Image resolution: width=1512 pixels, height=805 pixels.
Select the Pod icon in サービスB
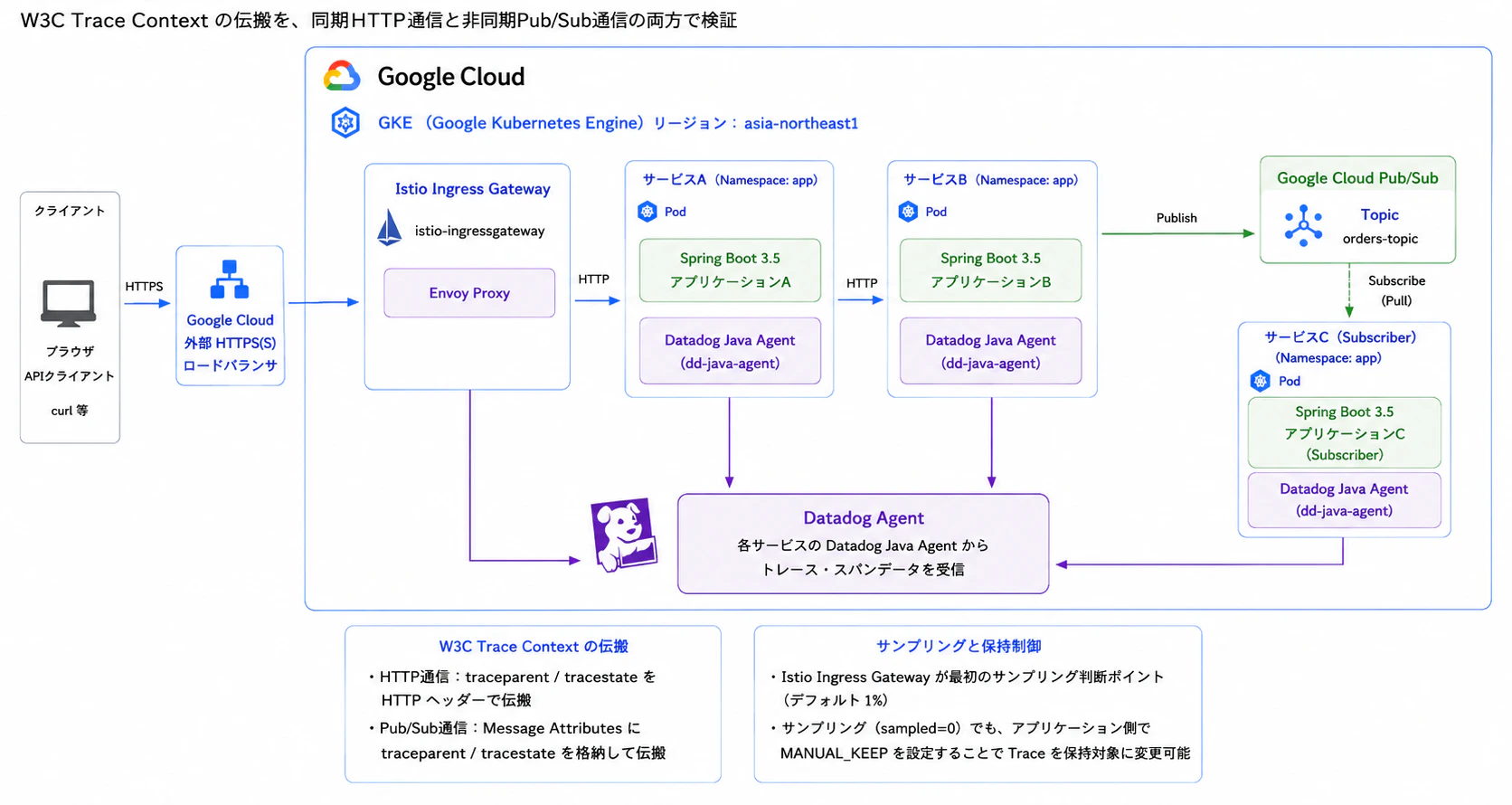click(908, 212)
